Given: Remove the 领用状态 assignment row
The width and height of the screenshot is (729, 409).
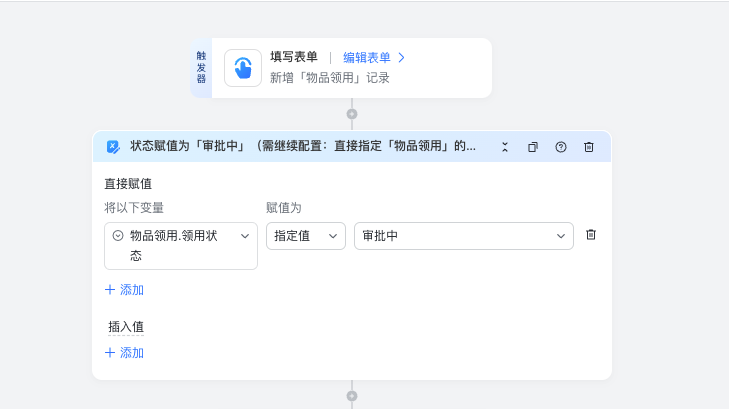Looking at the screenshot, I should tap(591, 235).
